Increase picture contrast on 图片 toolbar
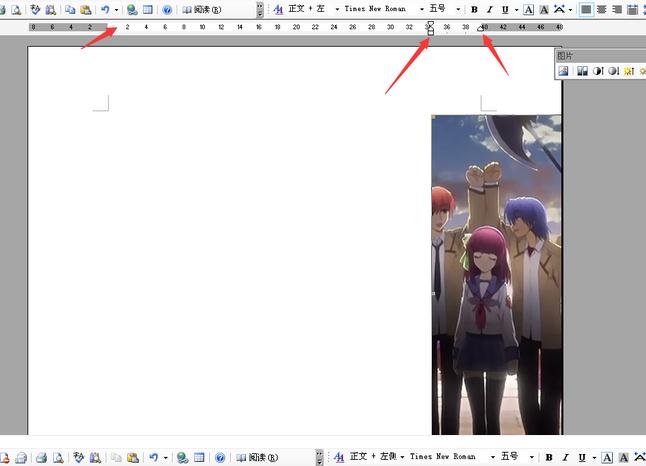Screen dimensions: 646x466 [598, 71]
